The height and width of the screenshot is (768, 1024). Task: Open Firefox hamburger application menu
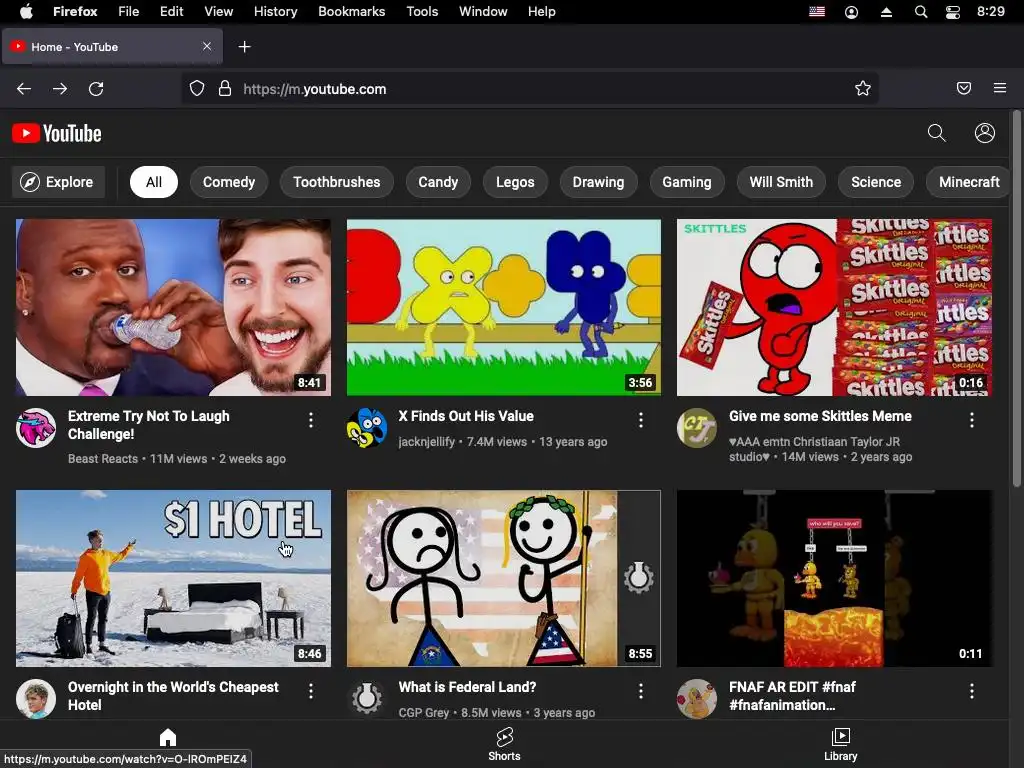pos(1000,88)
